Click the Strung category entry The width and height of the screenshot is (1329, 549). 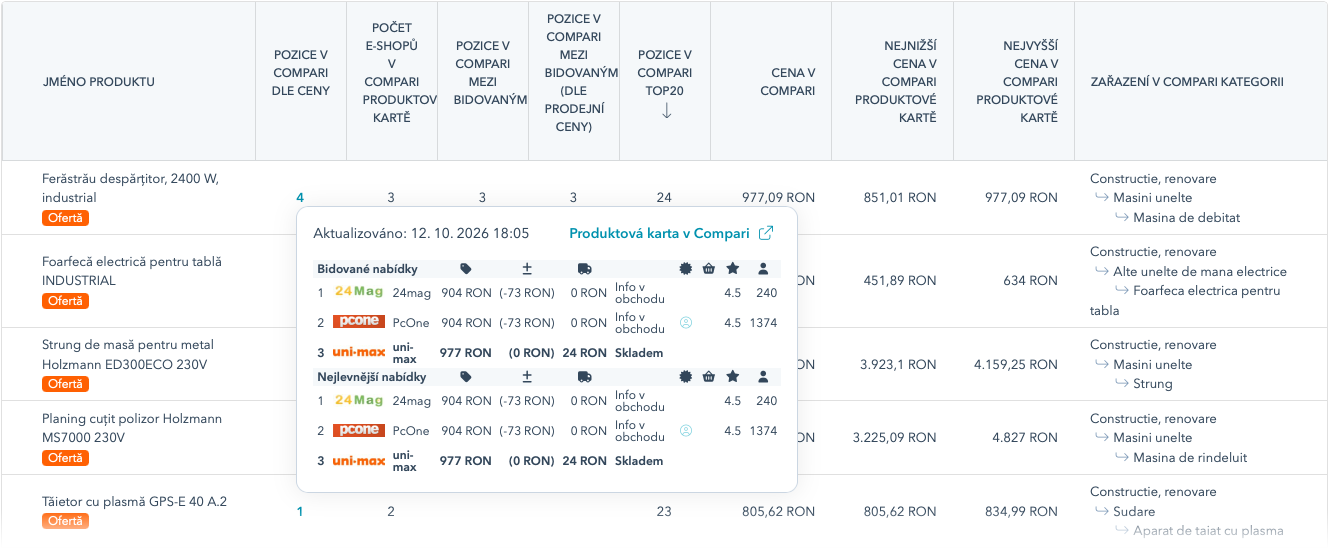[1153, 384]
